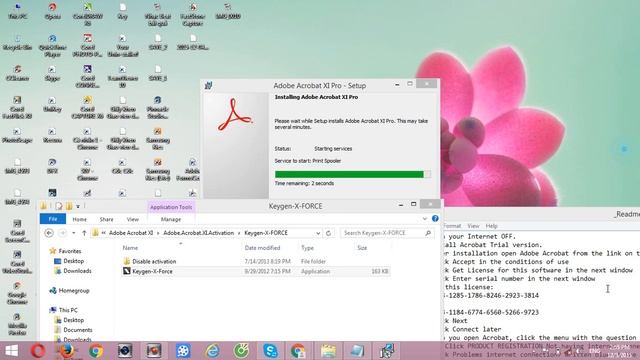Click 'Status: Starting services' in Acrobat Setup
Image resolution: width=640 pixels, height=360 pixels.
313,149
